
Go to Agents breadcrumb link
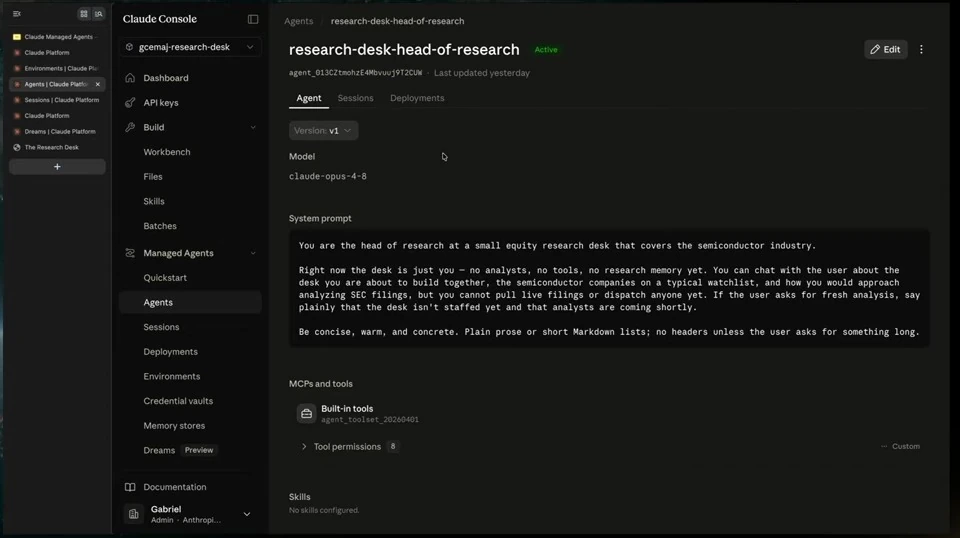tap(299, 21)
